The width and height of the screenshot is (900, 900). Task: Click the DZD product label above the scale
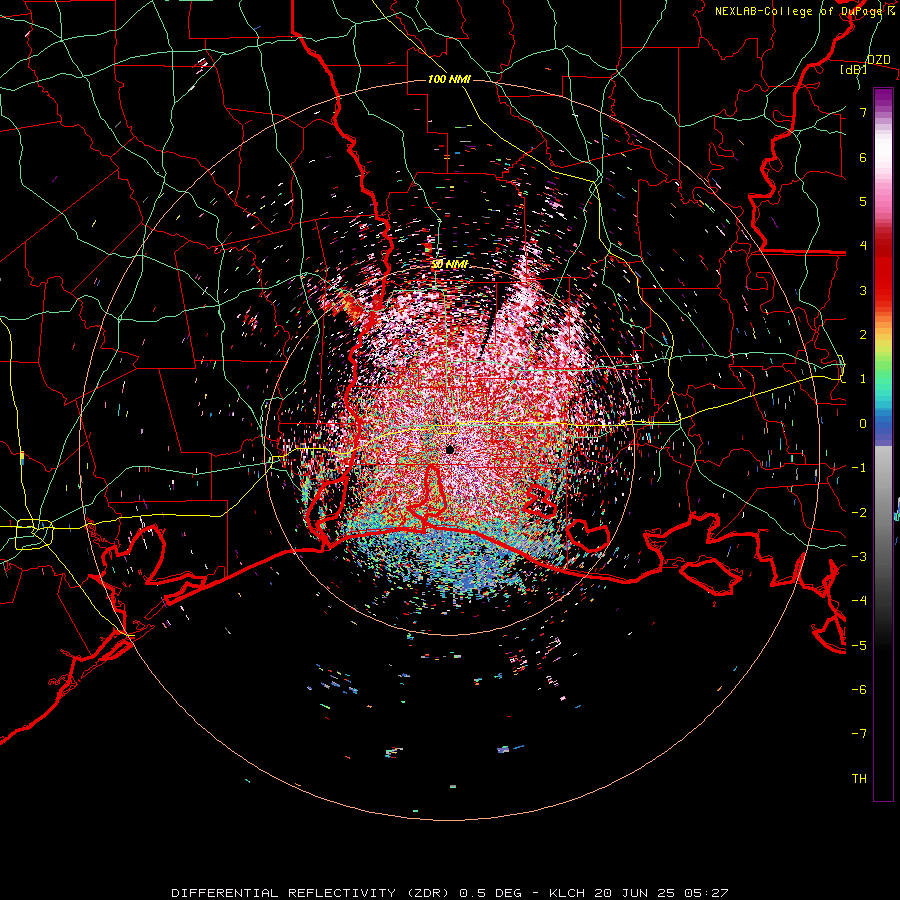pyautogui.click(x=878, y=60)
